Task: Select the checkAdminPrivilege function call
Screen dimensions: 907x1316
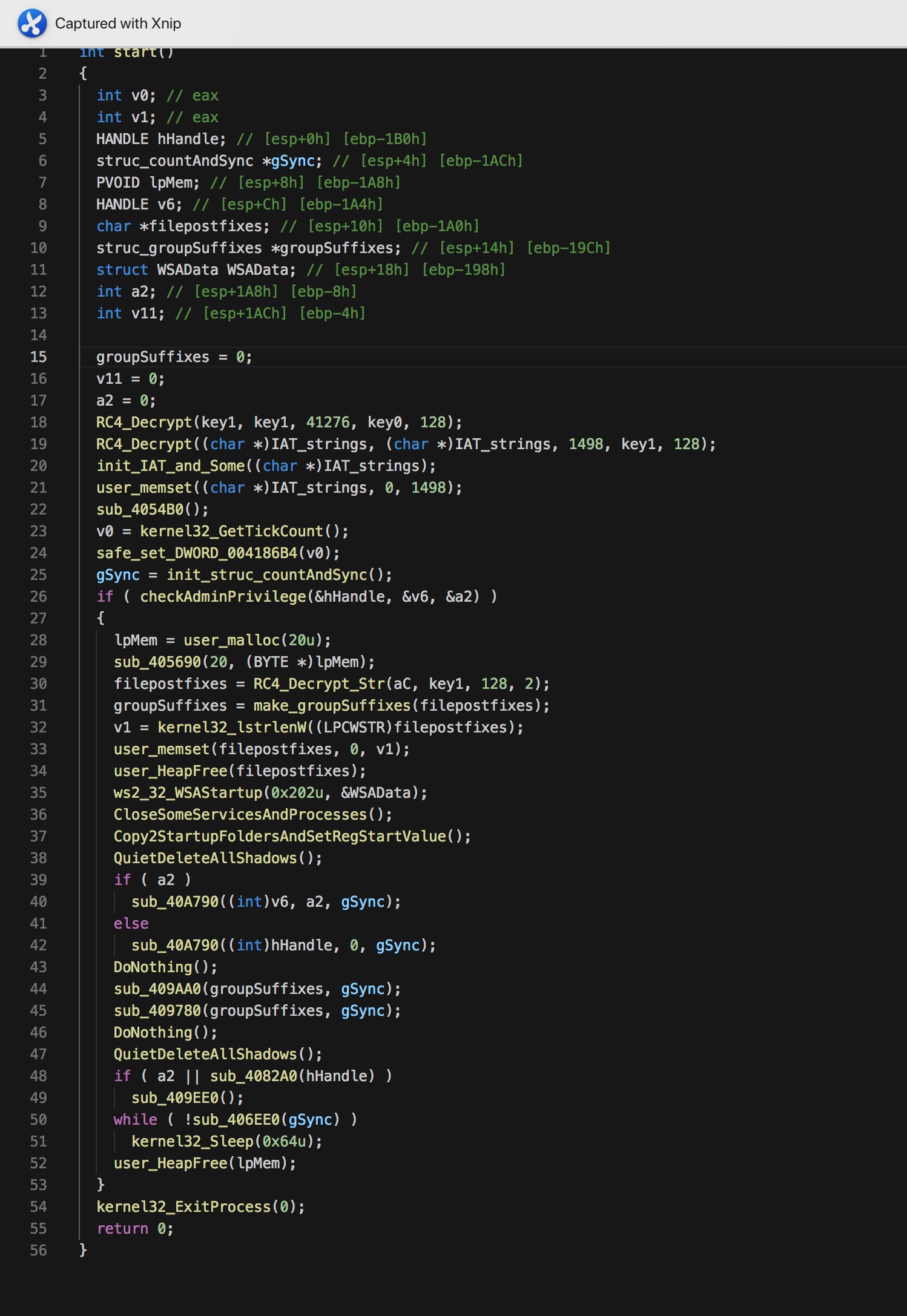Action: coord(223,597)
